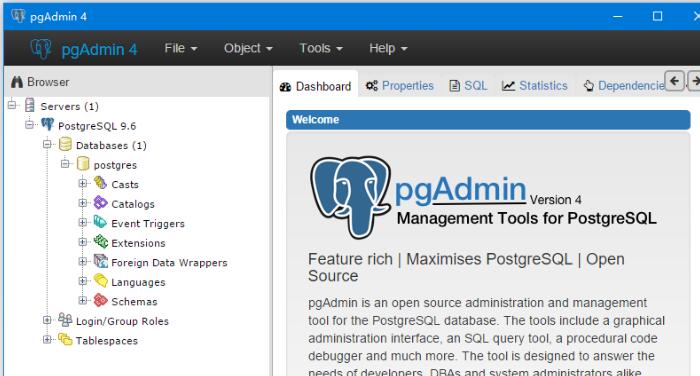Click the Statistics tab chart icon
Image resolution: width=700 pixels, height=376 pixels.
508,86
